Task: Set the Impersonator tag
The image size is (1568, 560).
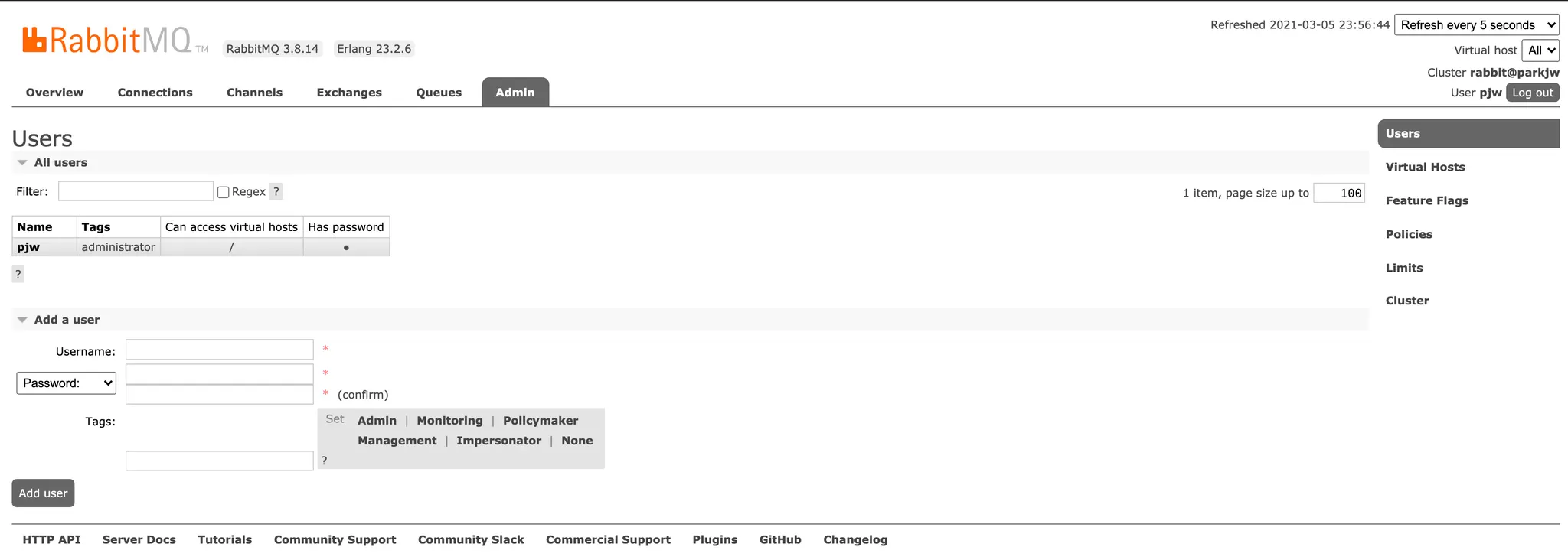Action: [x=498, y=441]
